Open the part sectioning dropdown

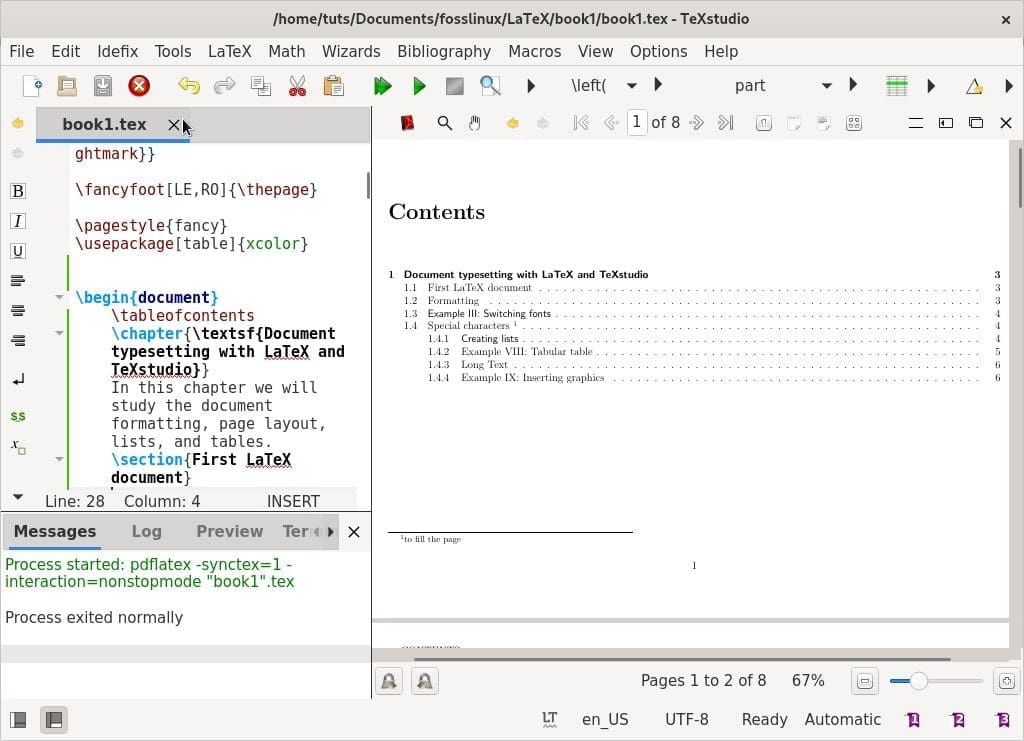[x=827, y=86]
